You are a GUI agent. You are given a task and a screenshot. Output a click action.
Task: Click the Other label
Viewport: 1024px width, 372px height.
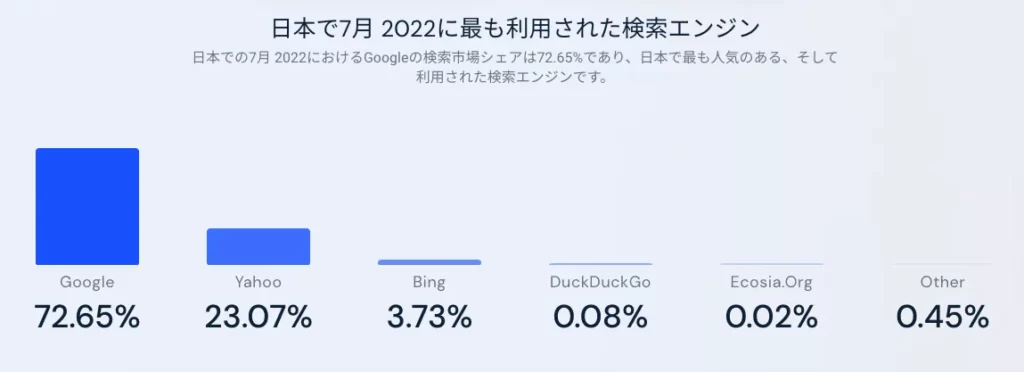pos(942,283)
